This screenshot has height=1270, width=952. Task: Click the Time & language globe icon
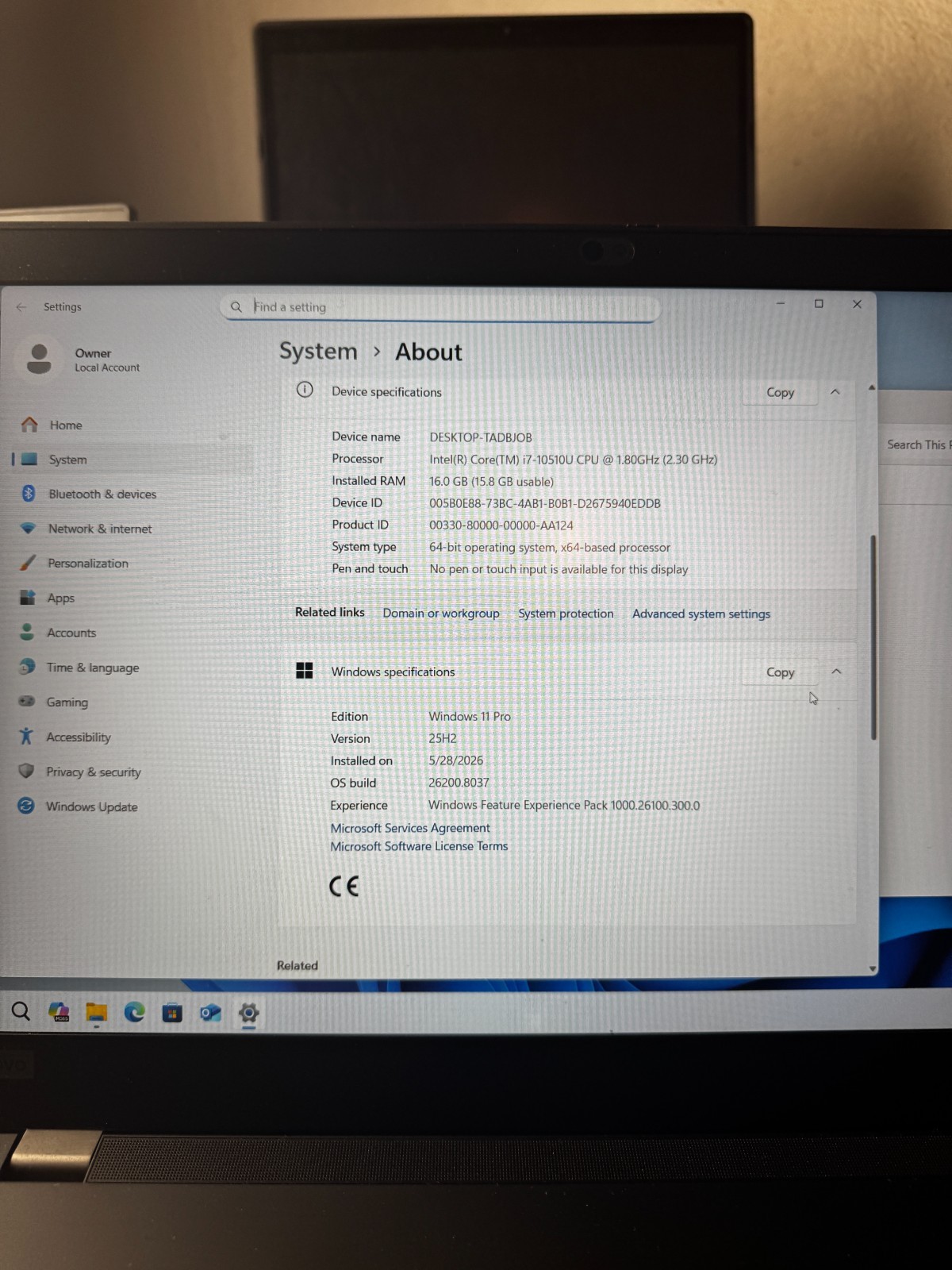27,667
